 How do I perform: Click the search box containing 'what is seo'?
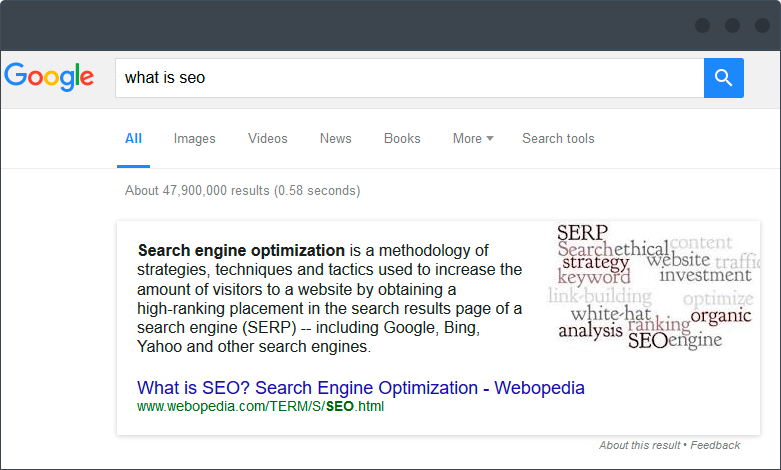pyautogui.click(x=409, y=78)
